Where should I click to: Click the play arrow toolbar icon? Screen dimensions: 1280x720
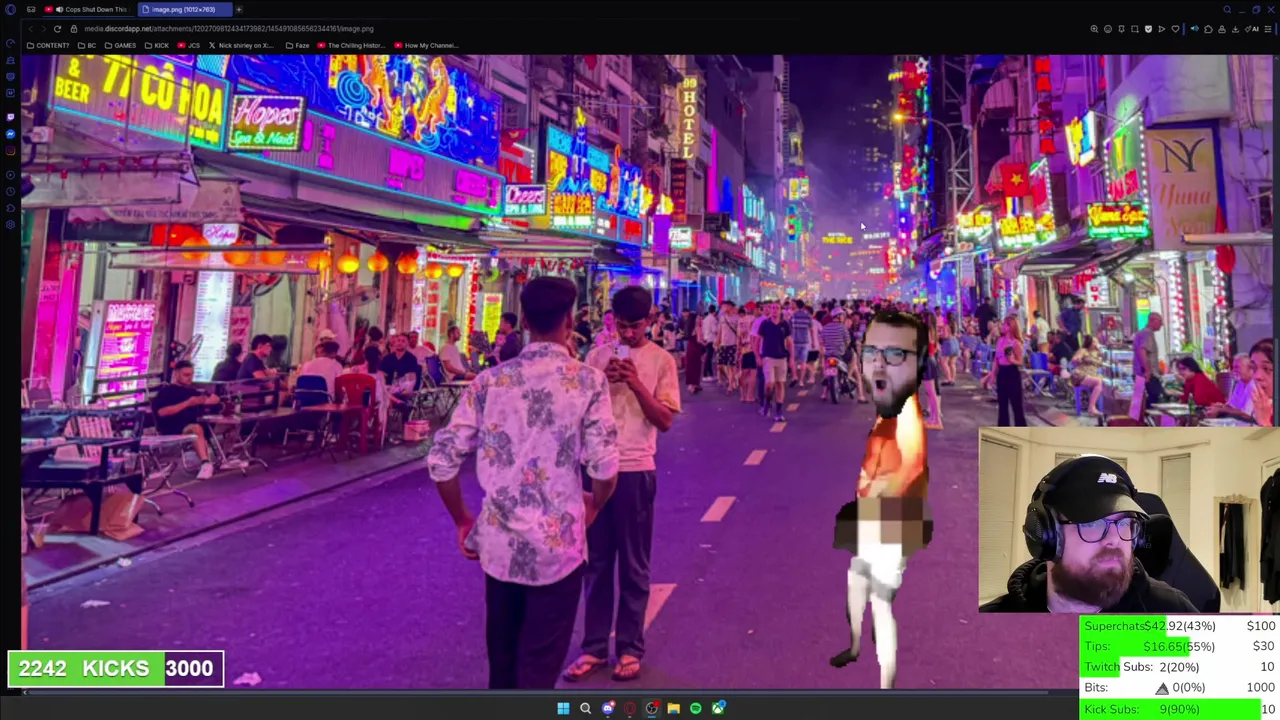tap(1162, 29)
